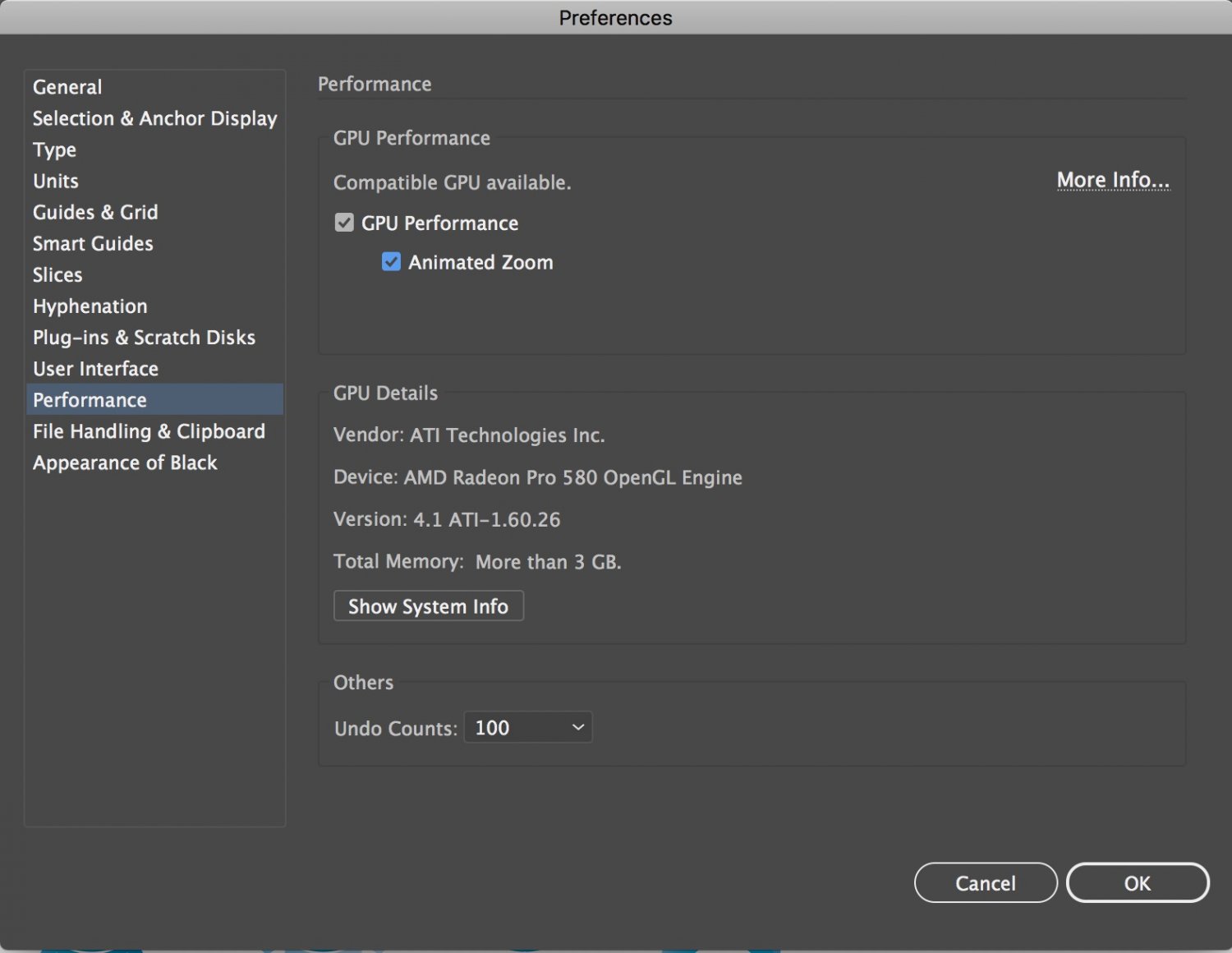Image resolution: width=1232 pixels, height=953 pixels.
Task: Click the Version: 4.1 ATI-1.60.26 line
Action: pos(447,519)
